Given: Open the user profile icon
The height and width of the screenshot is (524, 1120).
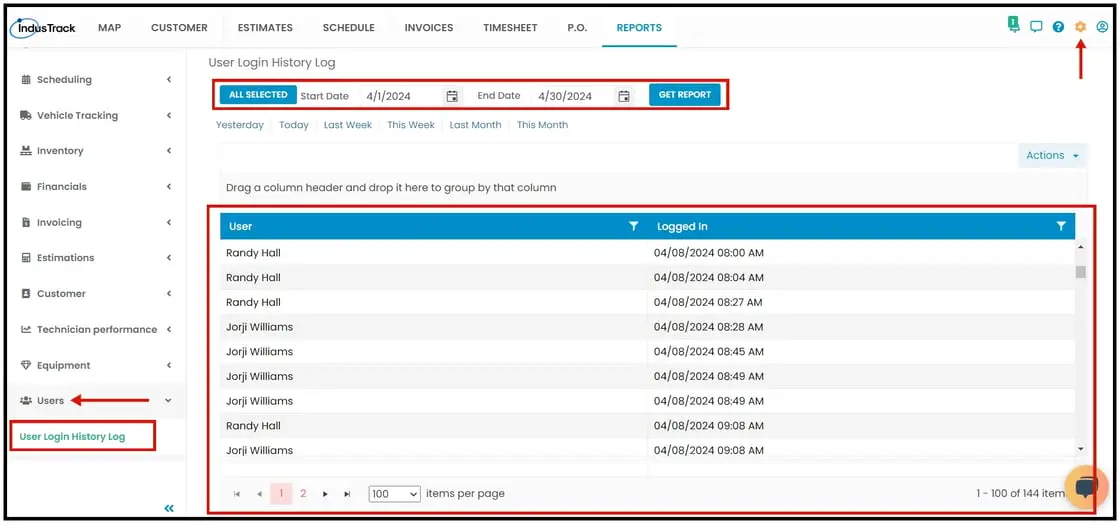Looking at the screenshot, I should (x=1102, y=27).
